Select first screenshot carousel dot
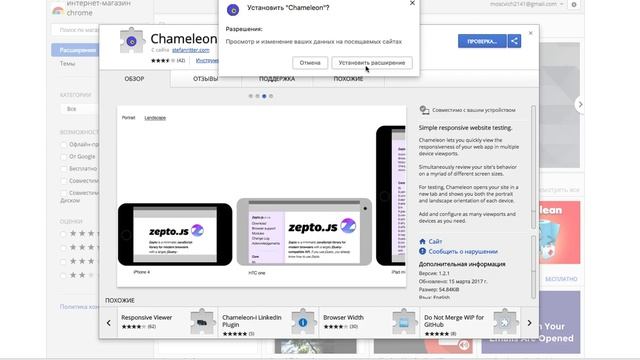The image size is (640, 360). coord(251,96)
